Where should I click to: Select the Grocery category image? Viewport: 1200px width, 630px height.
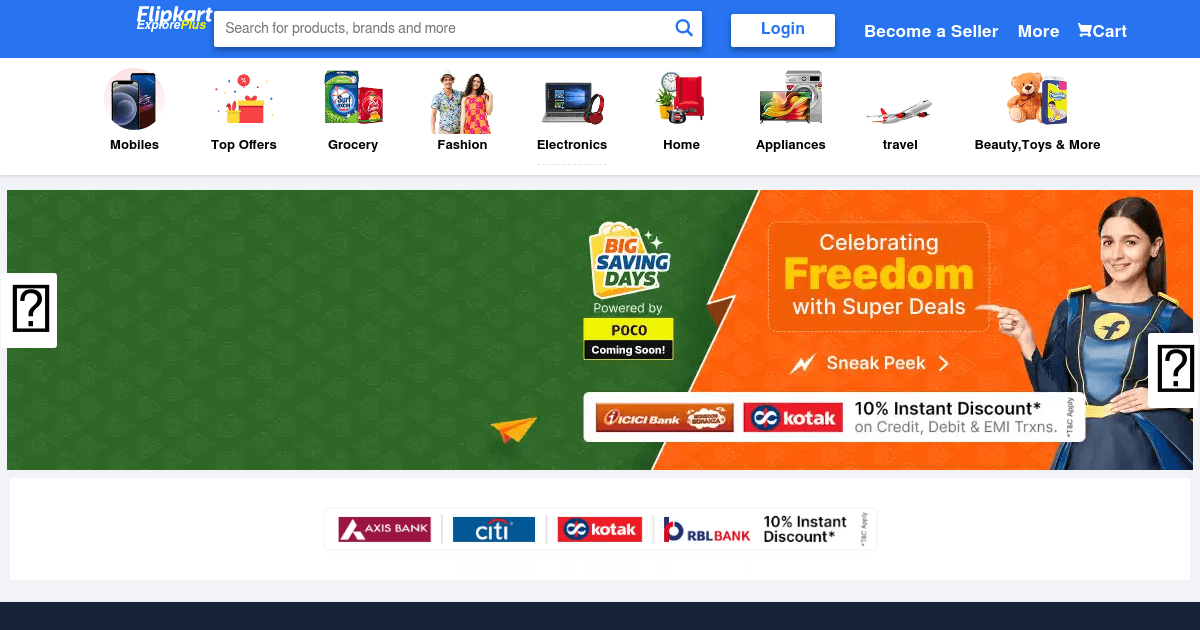tap(353, 98)
